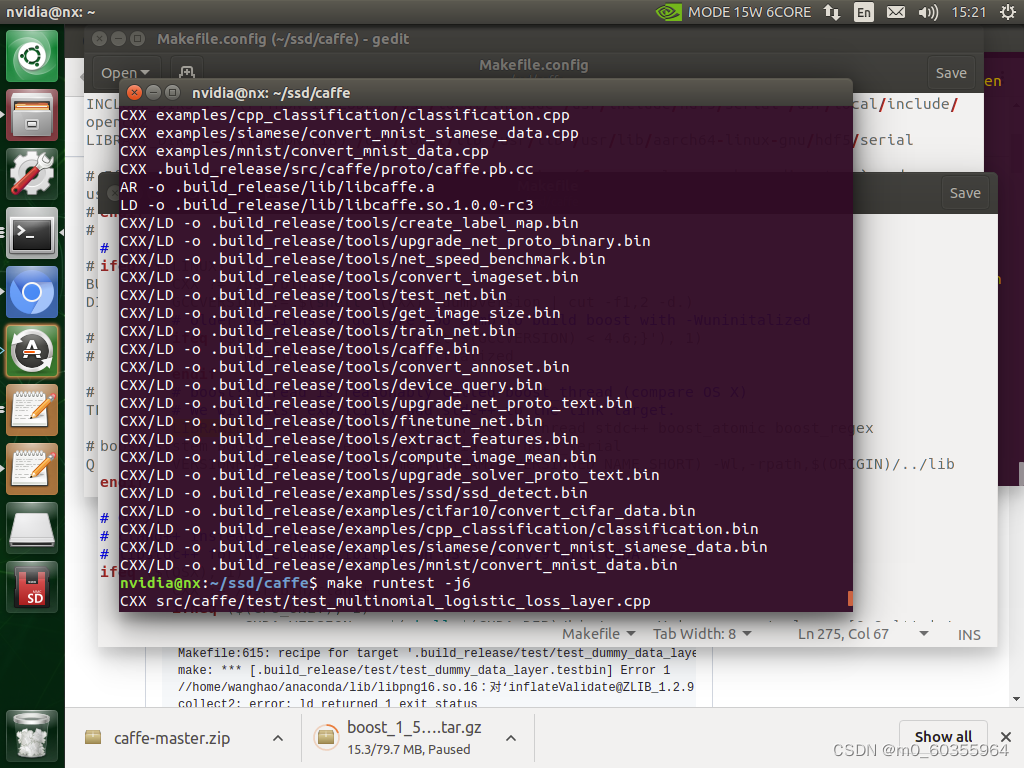
Task: Open sound volume indicator
Action: click(928, 12)
